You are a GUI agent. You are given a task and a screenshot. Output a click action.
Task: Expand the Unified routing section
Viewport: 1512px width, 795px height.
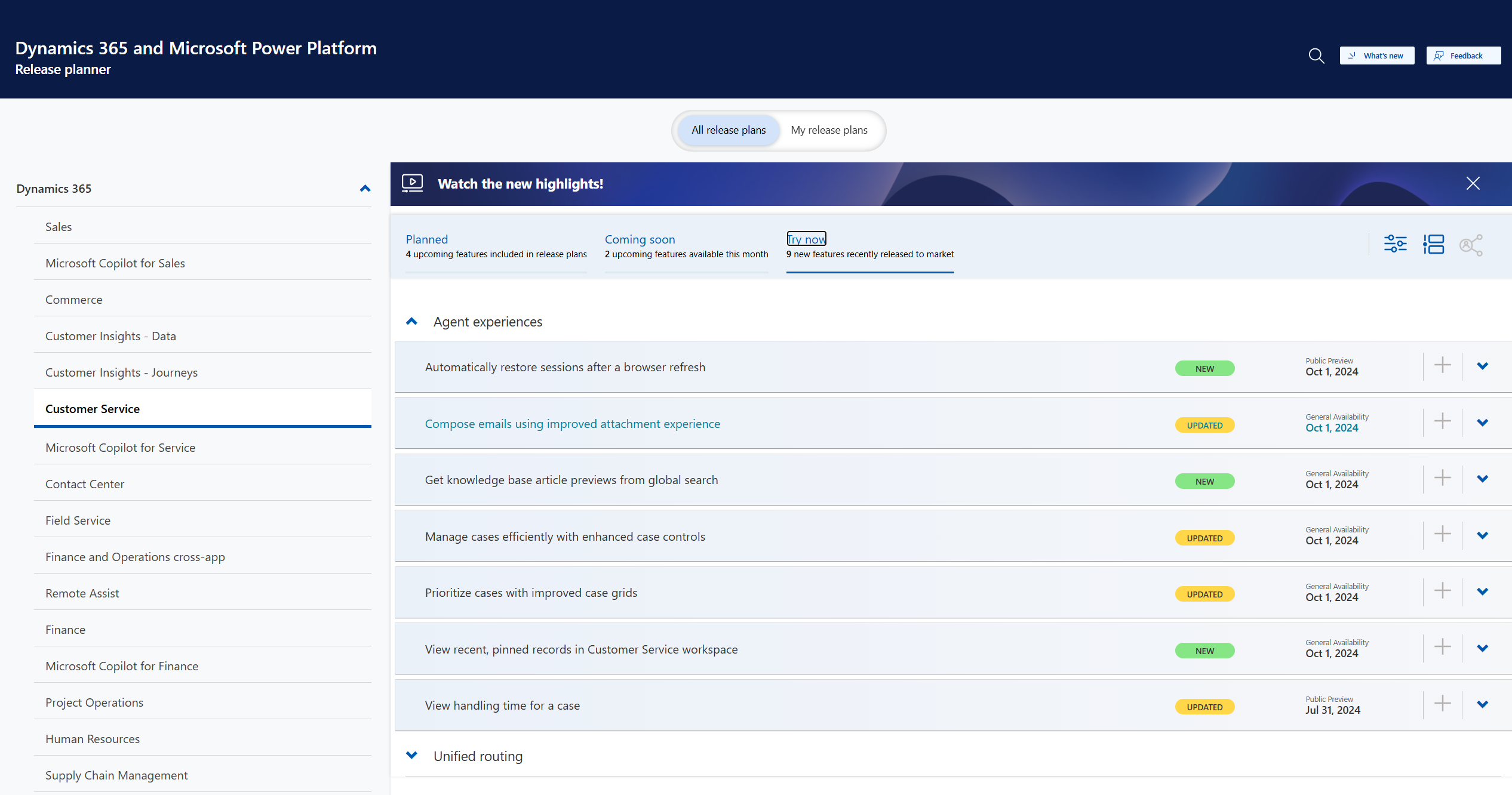(410, 756)
